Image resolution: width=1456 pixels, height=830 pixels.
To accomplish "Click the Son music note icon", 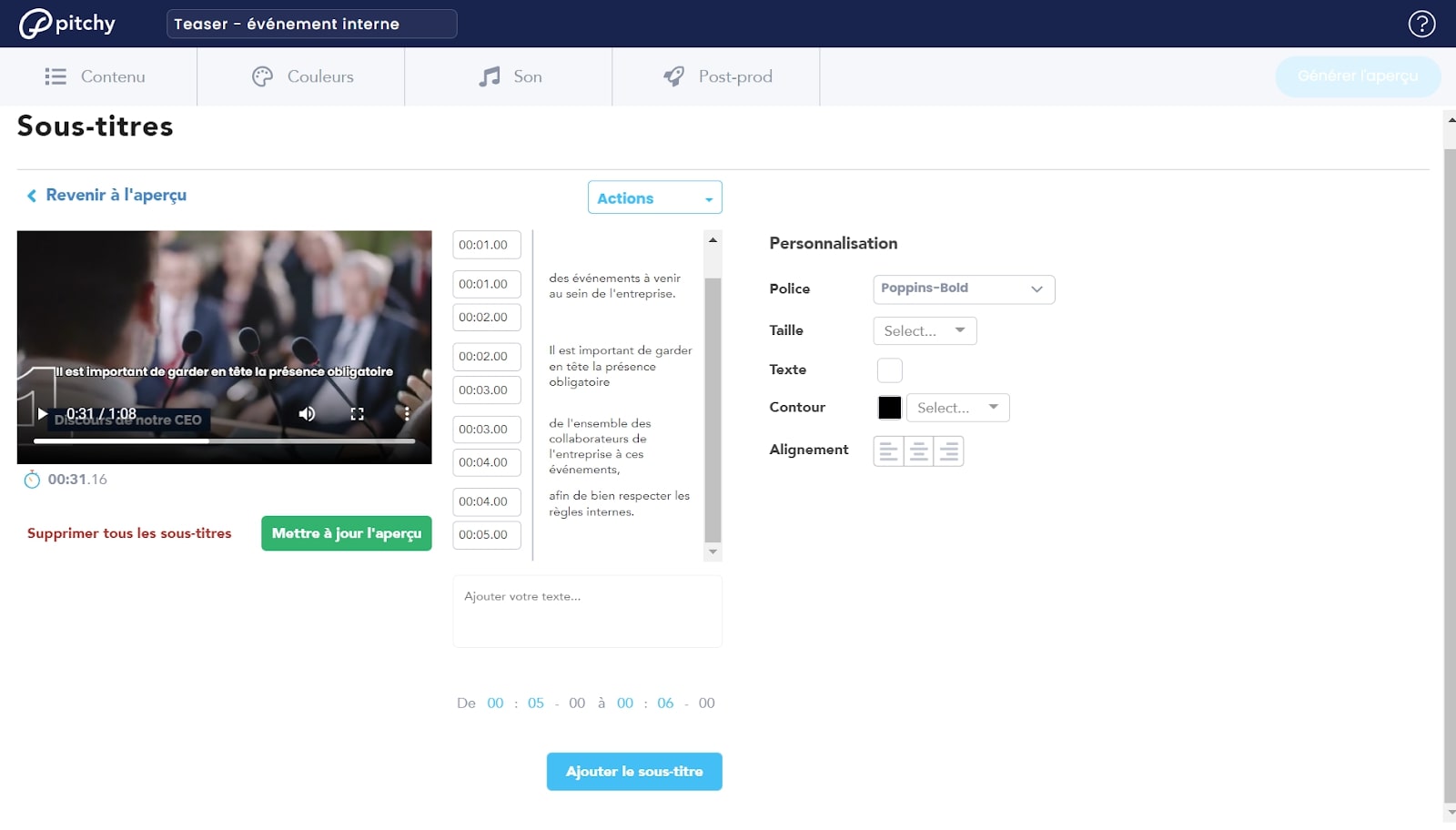I will 490,77.
